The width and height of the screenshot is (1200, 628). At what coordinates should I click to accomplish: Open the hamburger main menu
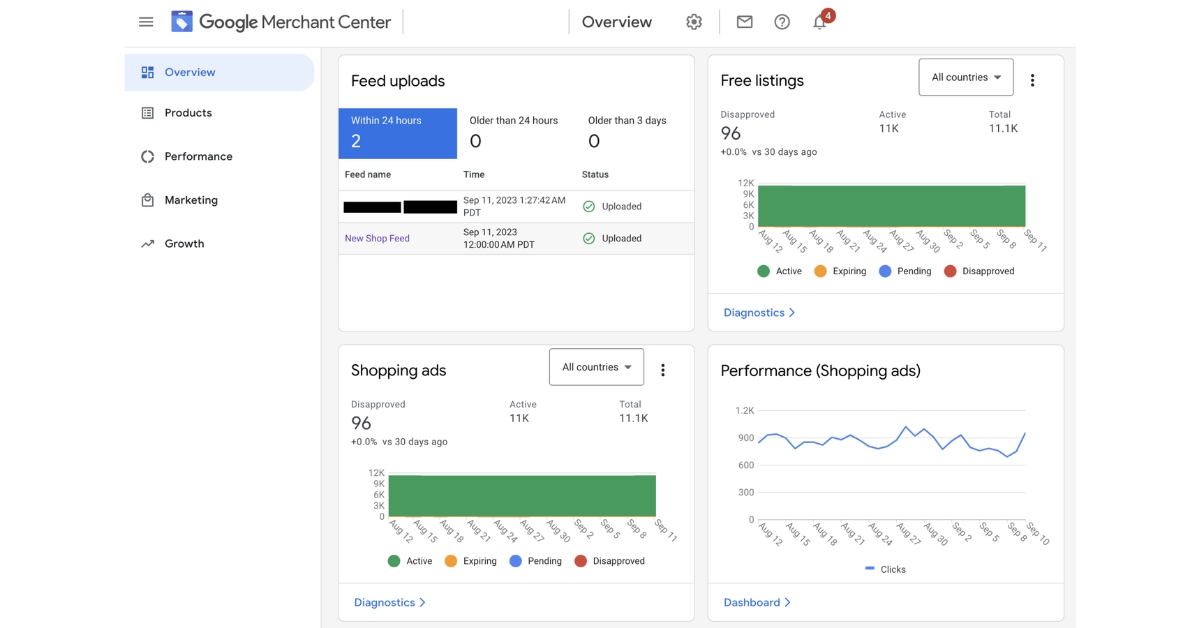pyautogui.click(x=146, y=22)
